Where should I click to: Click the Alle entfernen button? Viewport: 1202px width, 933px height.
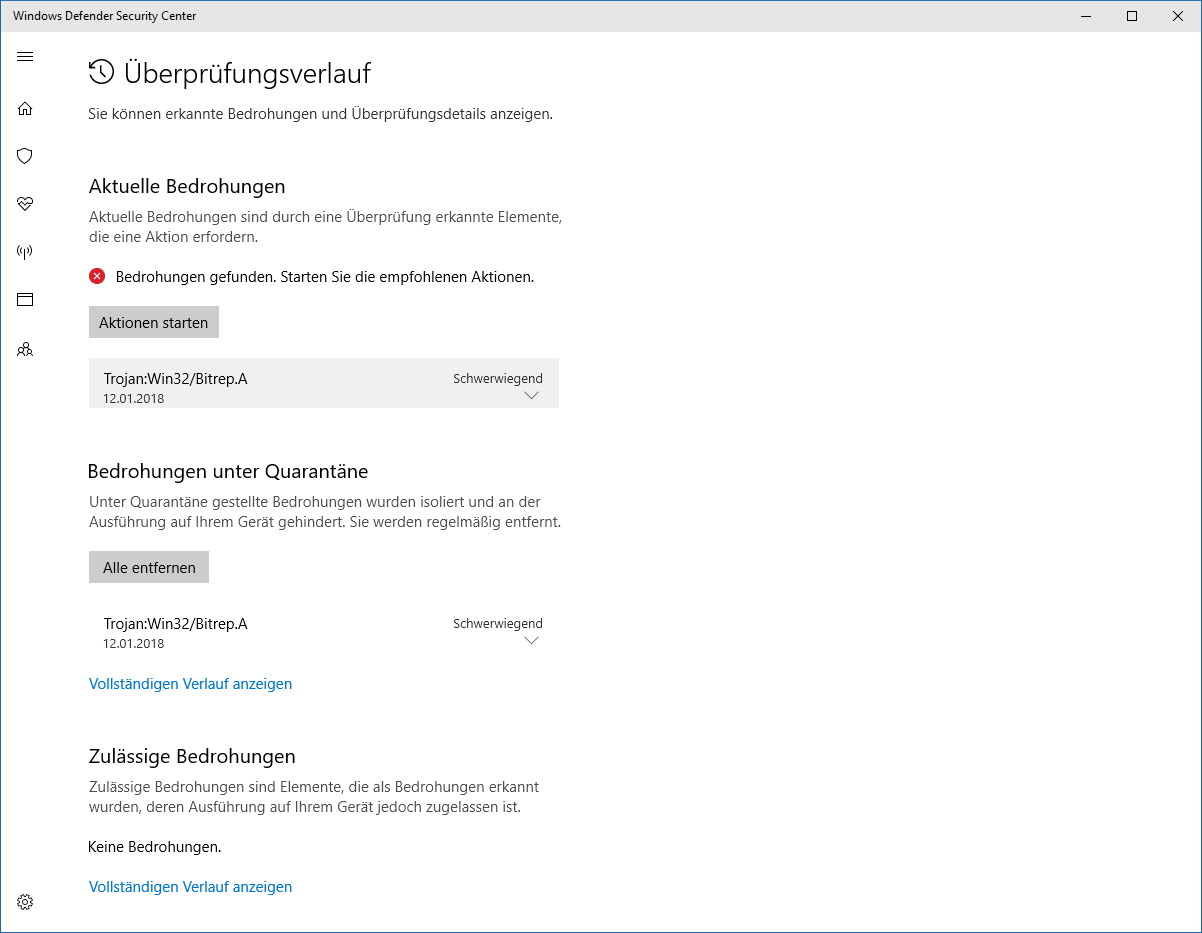click(149, 567)
